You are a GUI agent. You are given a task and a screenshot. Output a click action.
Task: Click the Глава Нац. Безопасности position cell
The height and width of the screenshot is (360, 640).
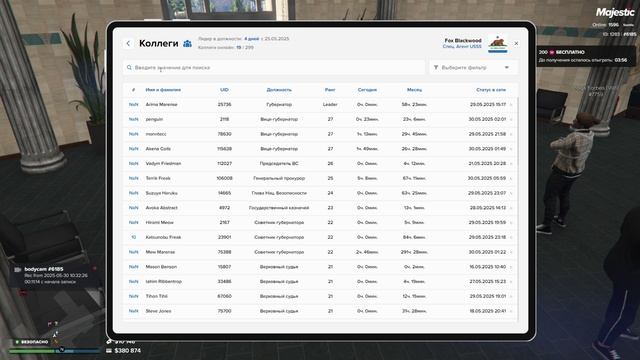click(279, 193)
